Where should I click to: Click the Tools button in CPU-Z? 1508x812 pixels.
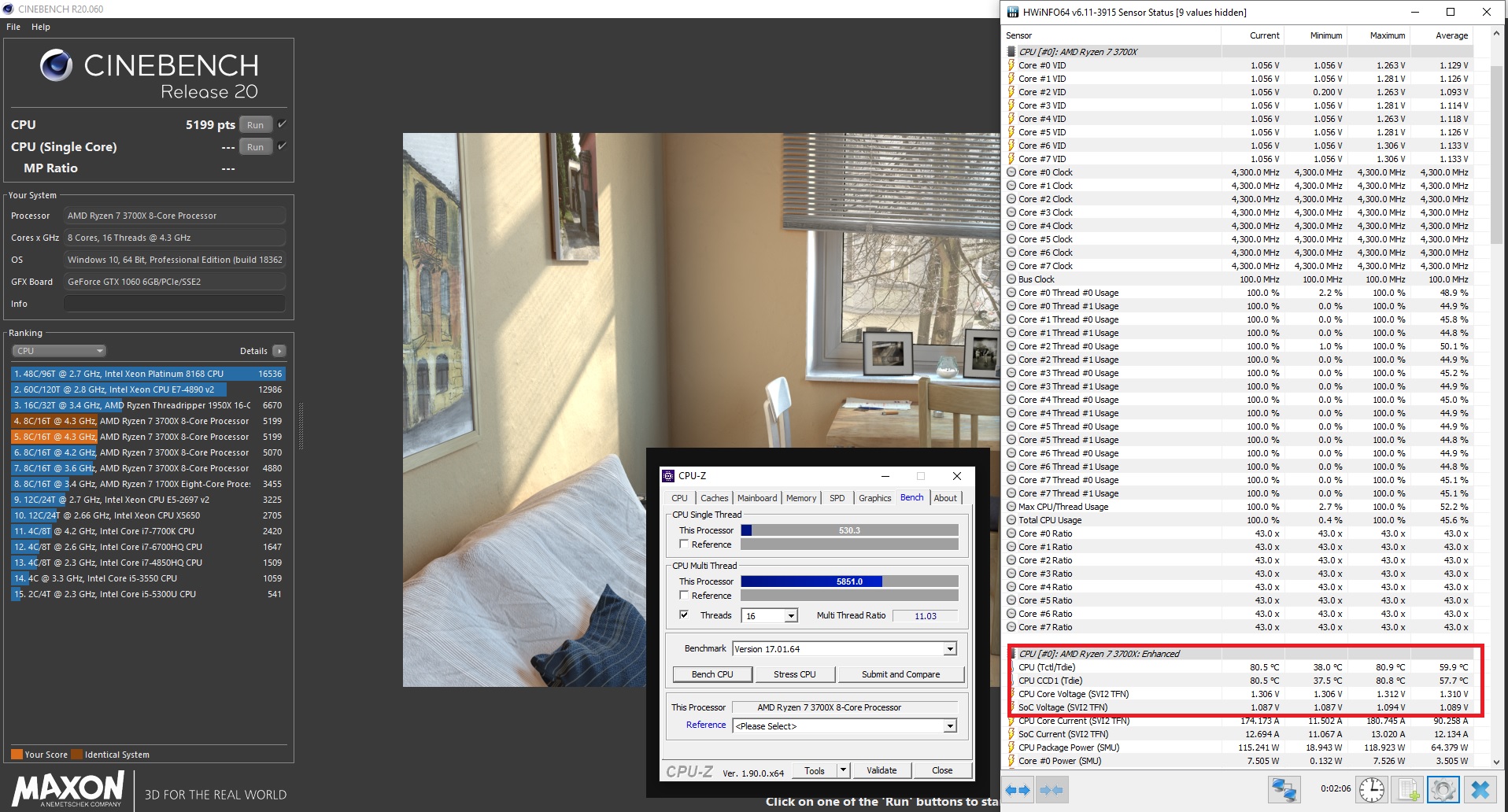point(815,770)
